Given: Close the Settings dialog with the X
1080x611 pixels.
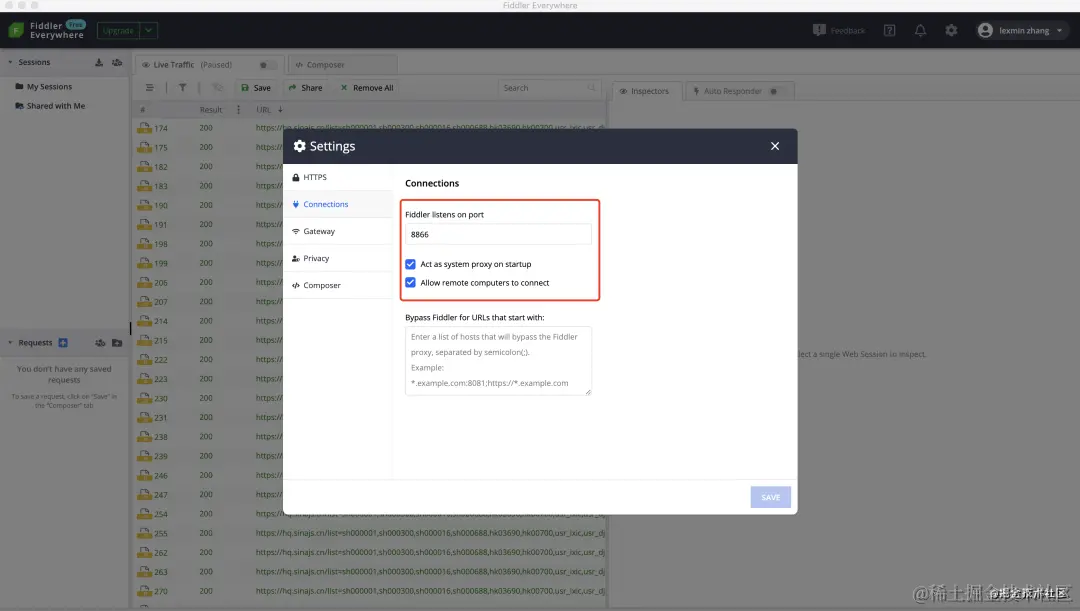Looking at the screenshot, I should [775, 146].
